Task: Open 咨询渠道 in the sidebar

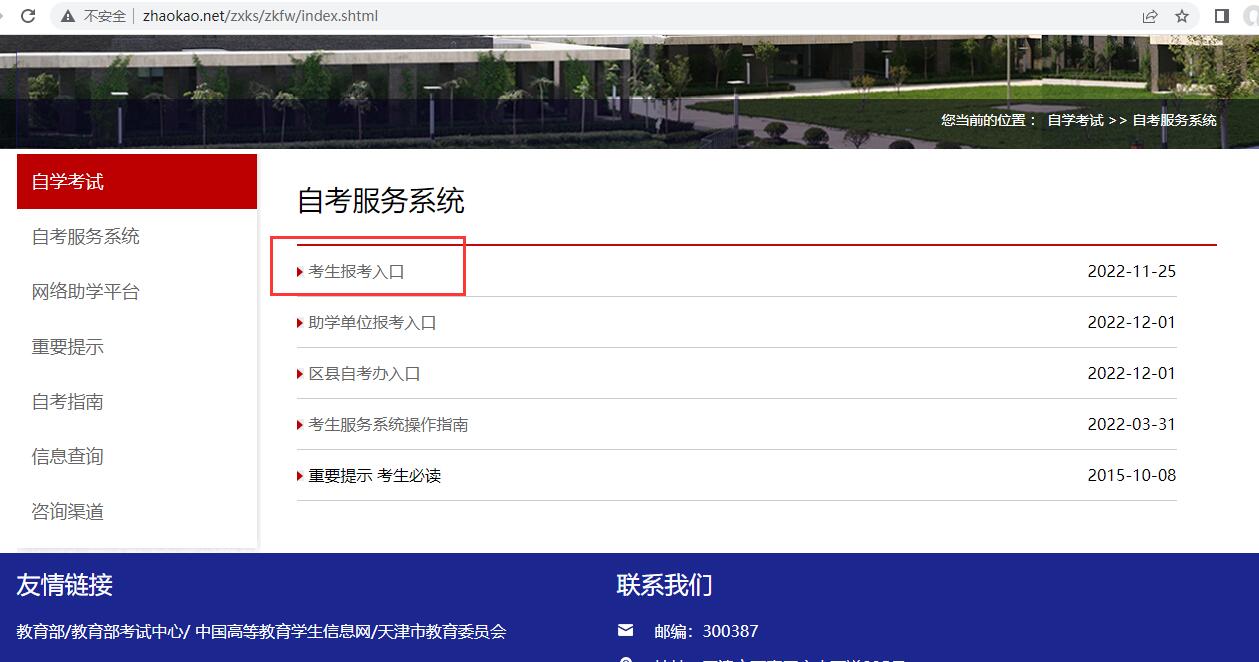Action: (68, 512)
